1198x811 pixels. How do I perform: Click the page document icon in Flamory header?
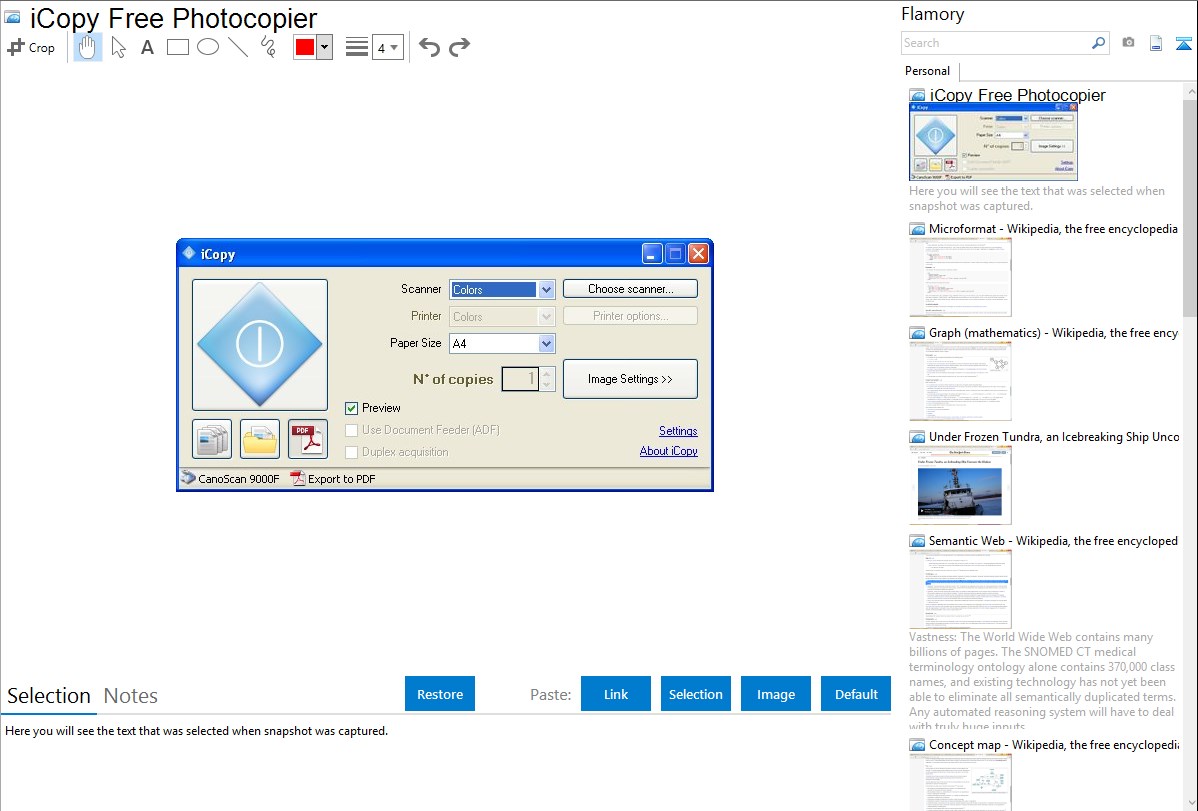click(1156, 43)
